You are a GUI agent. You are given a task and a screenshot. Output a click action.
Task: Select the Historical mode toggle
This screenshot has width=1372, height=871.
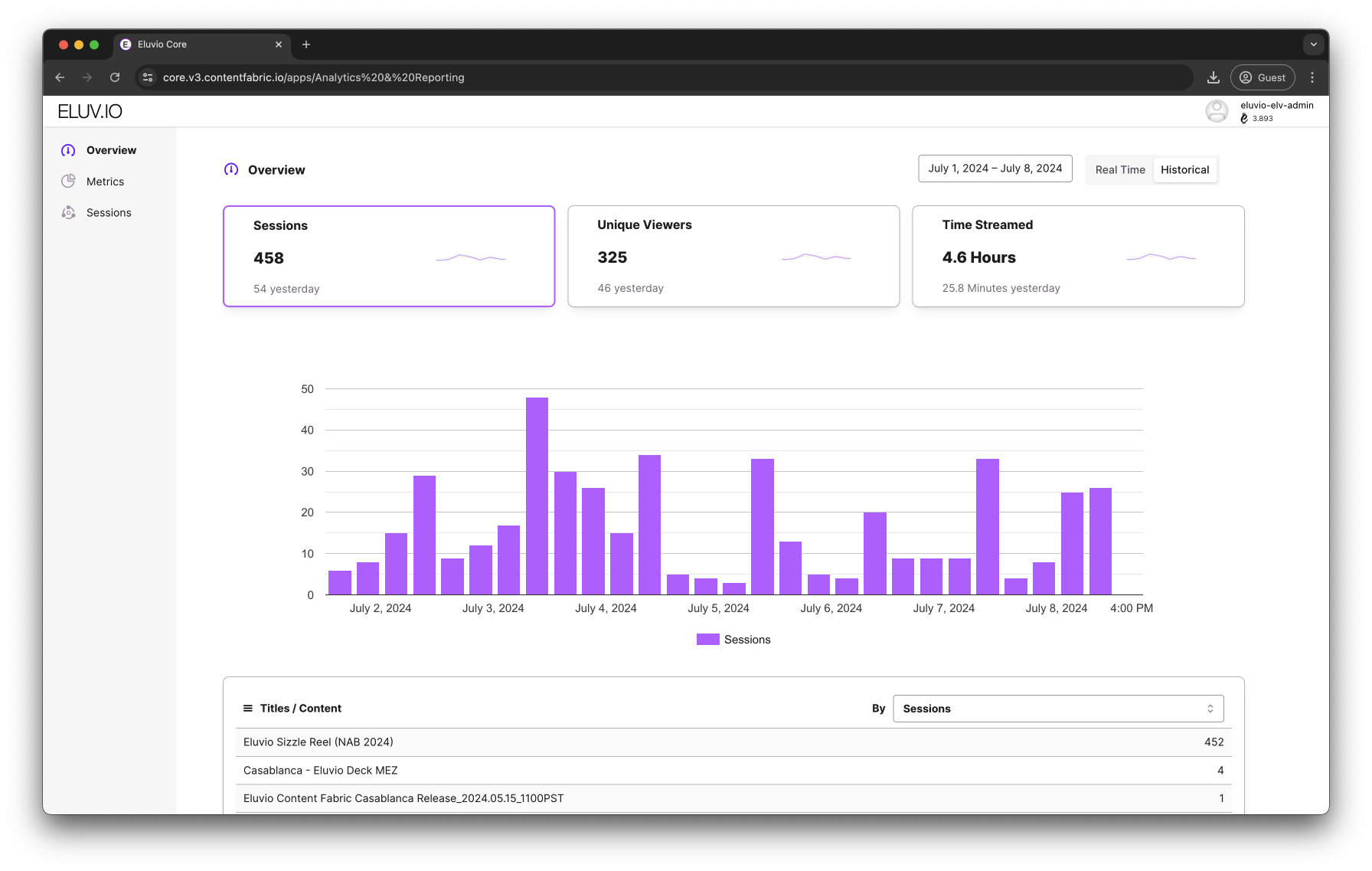point(1184,170)
